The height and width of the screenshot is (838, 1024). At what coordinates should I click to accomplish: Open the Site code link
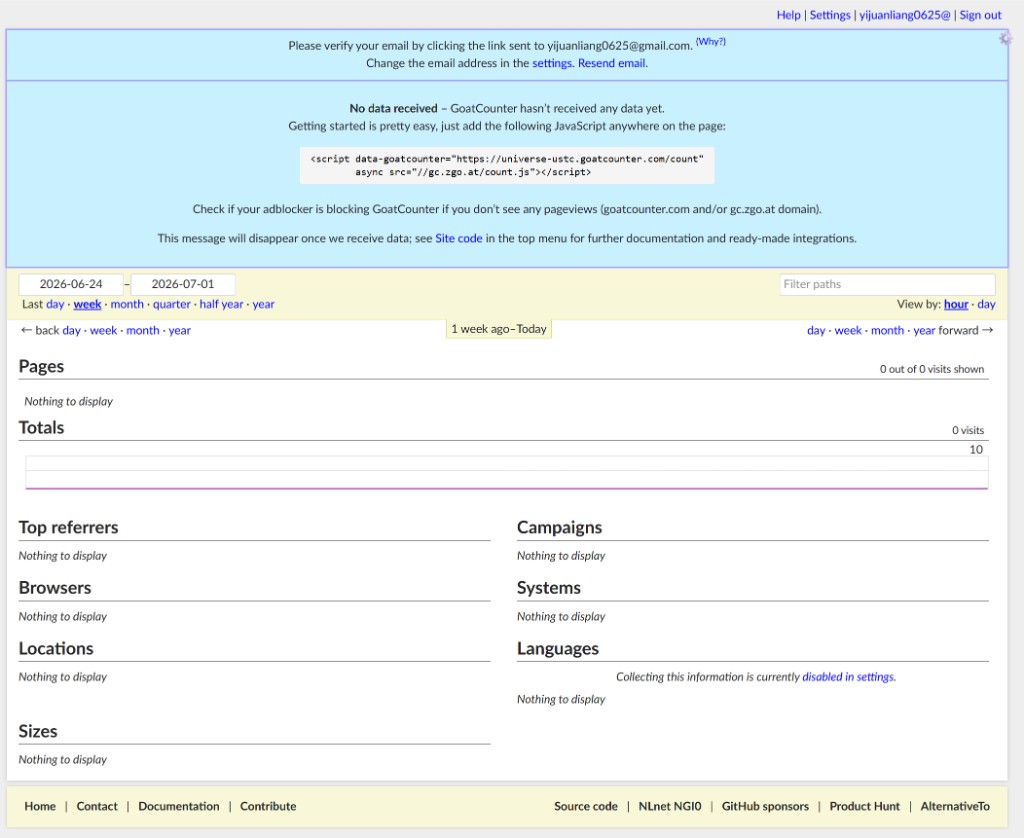coord(458,238)
